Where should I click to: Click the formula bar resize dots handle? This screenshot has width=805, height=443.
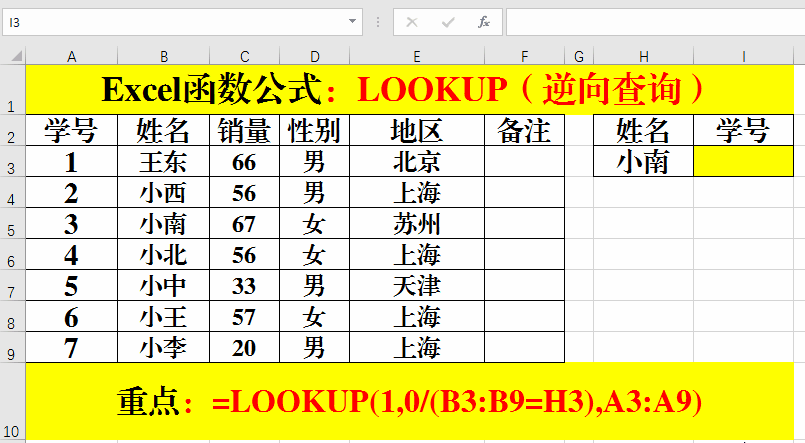coord(378,22)
